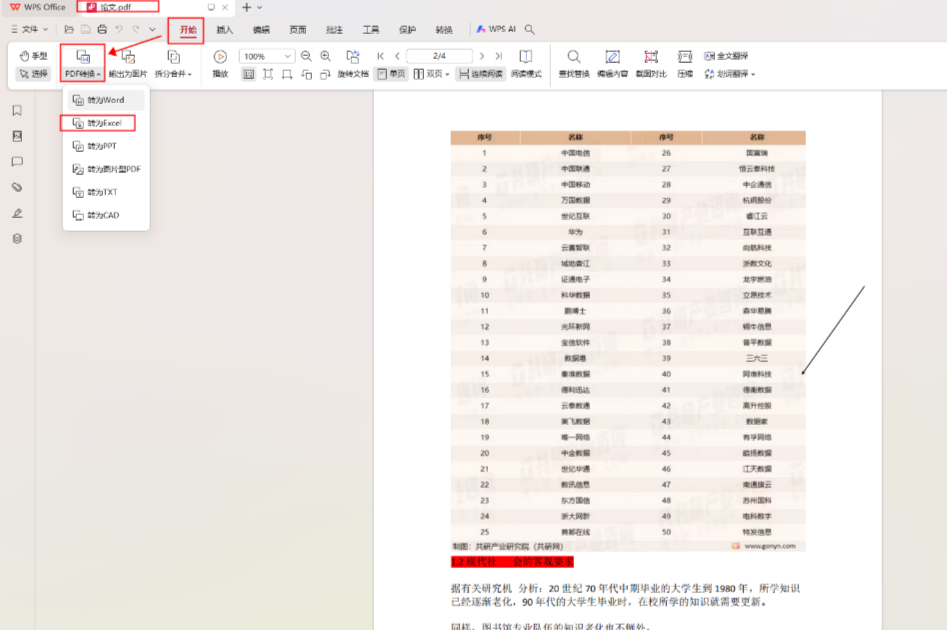This screenshot has width=947, height=630.
Task: Switch to the 转换 (Convert) tab
Action: 444,30
